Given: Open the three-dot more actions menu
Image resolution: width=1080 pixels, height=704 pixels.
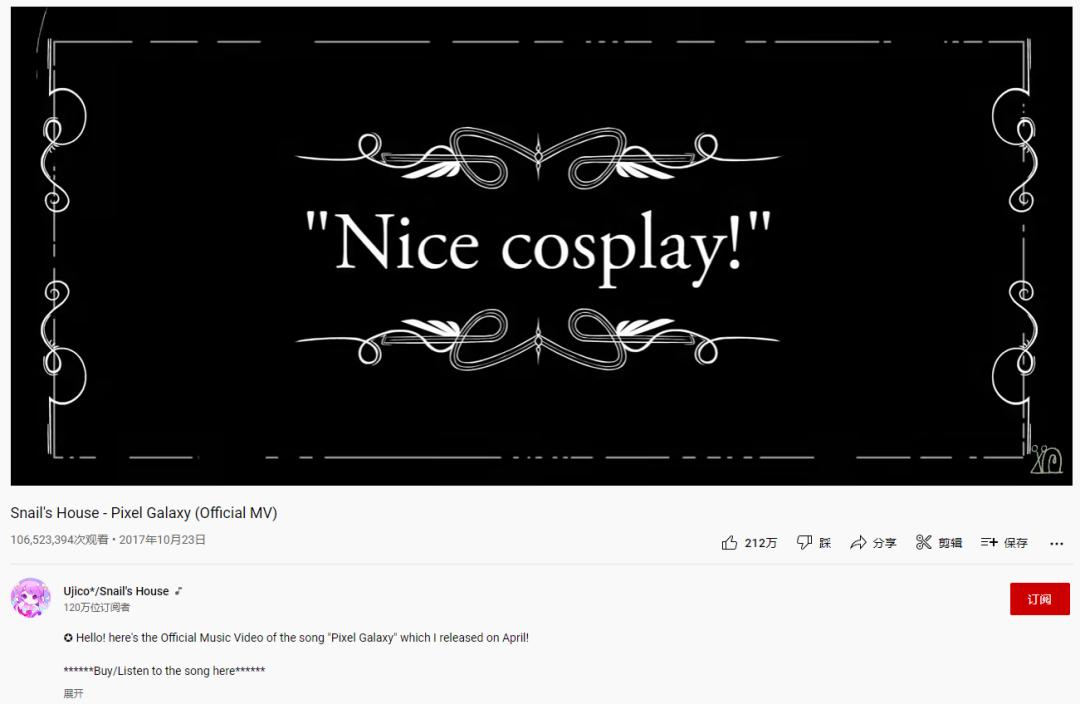Looking at the screenshot, I should click(x=1057, y=543).
